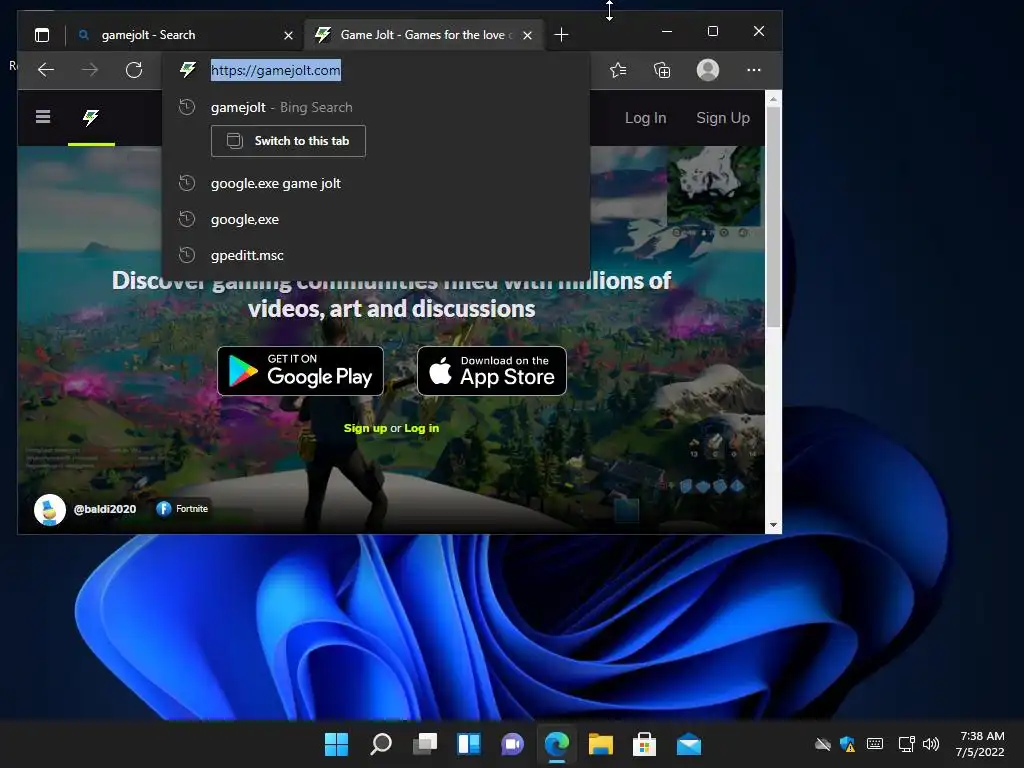The height and width of the screenshot is (768, 1024).
Task: Click the volume speaker tray icon
Action: tap(931, 744)
